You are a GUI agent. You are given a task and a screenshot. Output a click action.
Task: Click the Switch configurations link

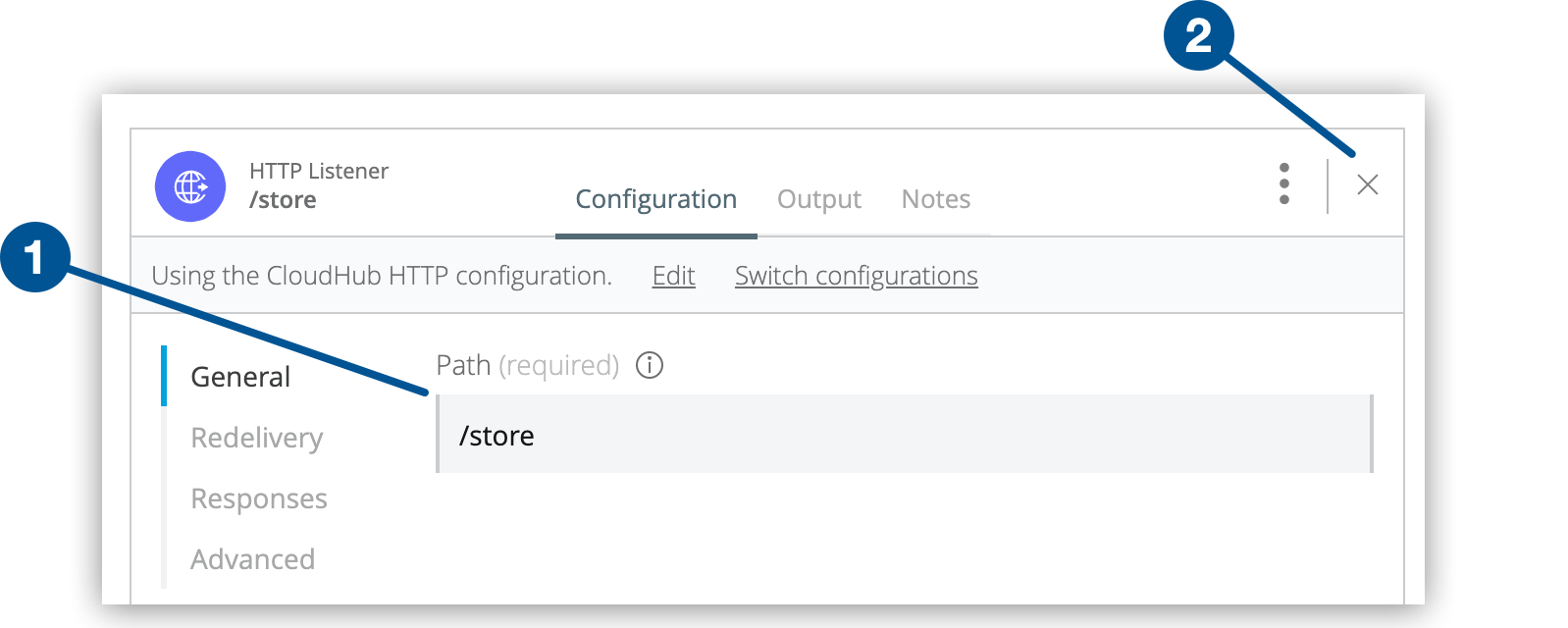click(x=856, y=276)
